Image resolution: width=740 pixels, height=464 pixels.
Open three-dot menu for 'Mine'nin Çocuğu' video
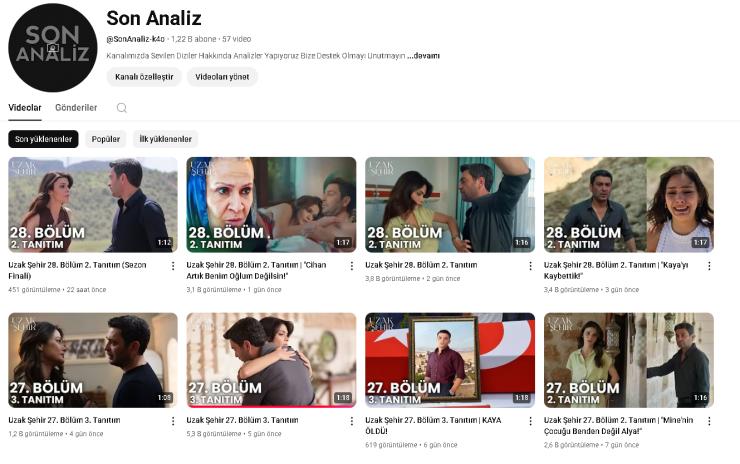[709, 421]
